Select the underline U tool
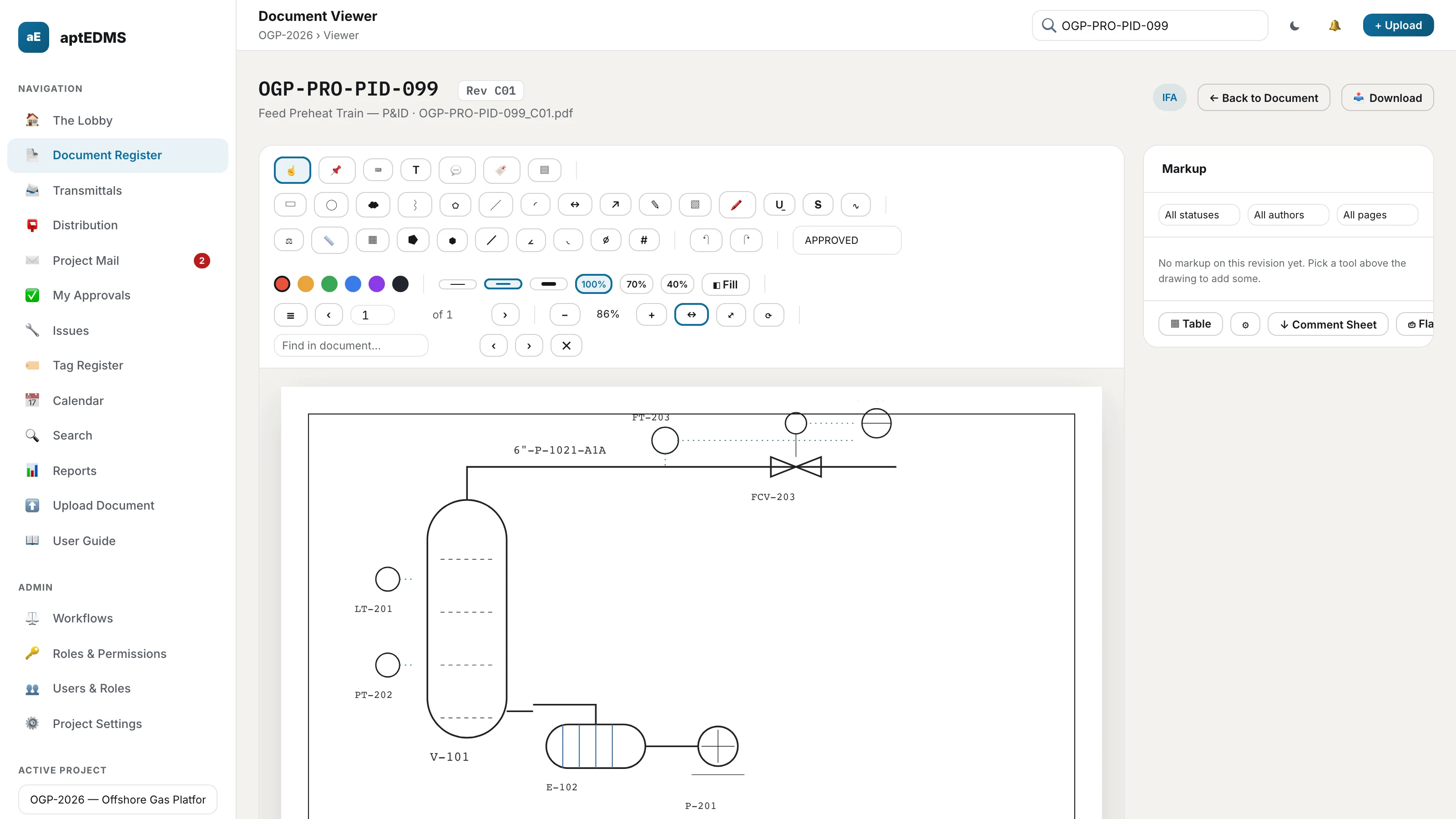 coord(779,205)
